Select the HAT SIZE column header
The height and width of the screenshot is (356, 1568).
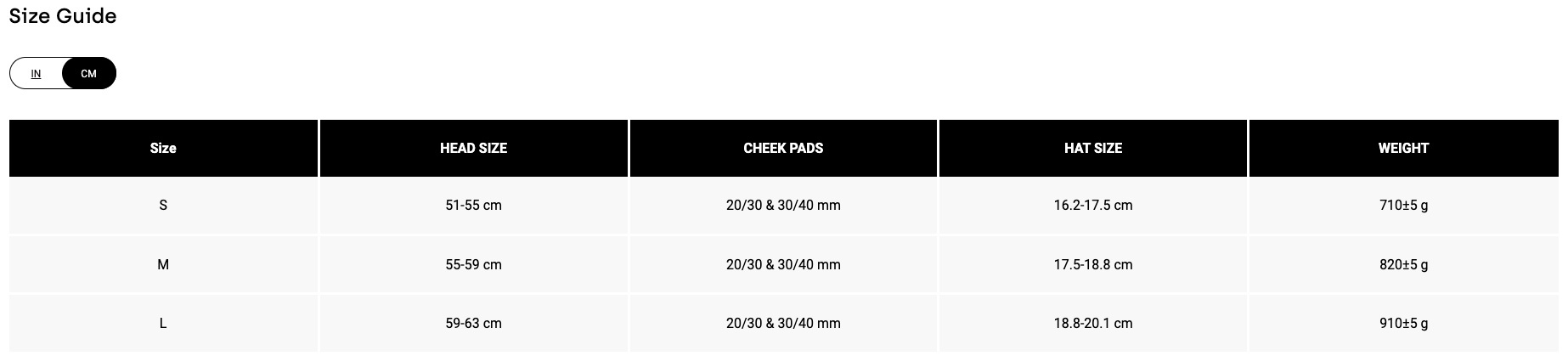(x=1093, y=148)
